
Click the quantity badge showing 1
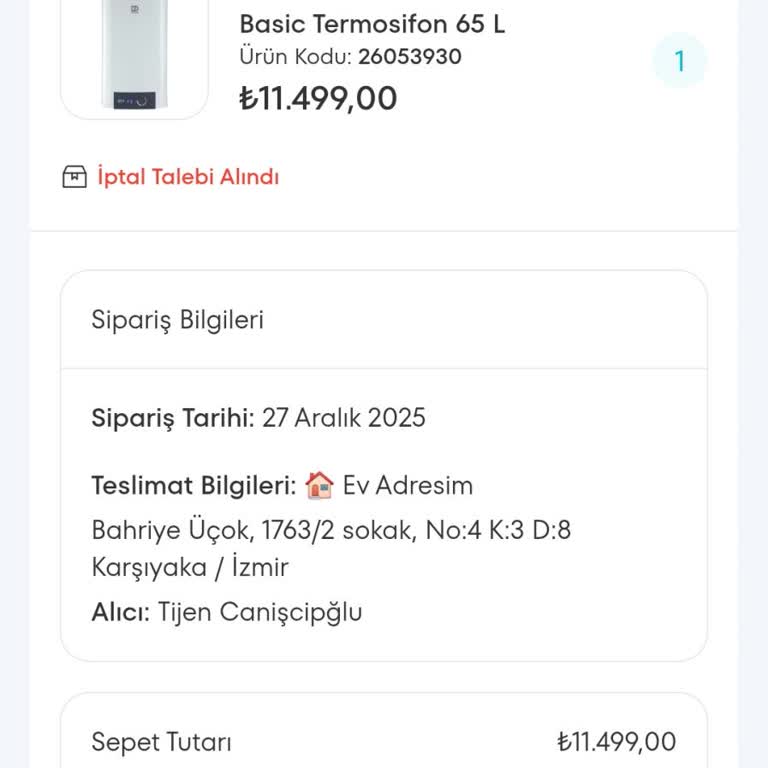[x=679, y=61]
